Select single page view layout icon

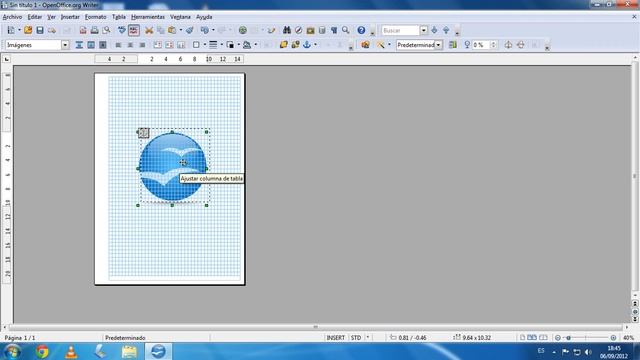(x=522, y=338)
